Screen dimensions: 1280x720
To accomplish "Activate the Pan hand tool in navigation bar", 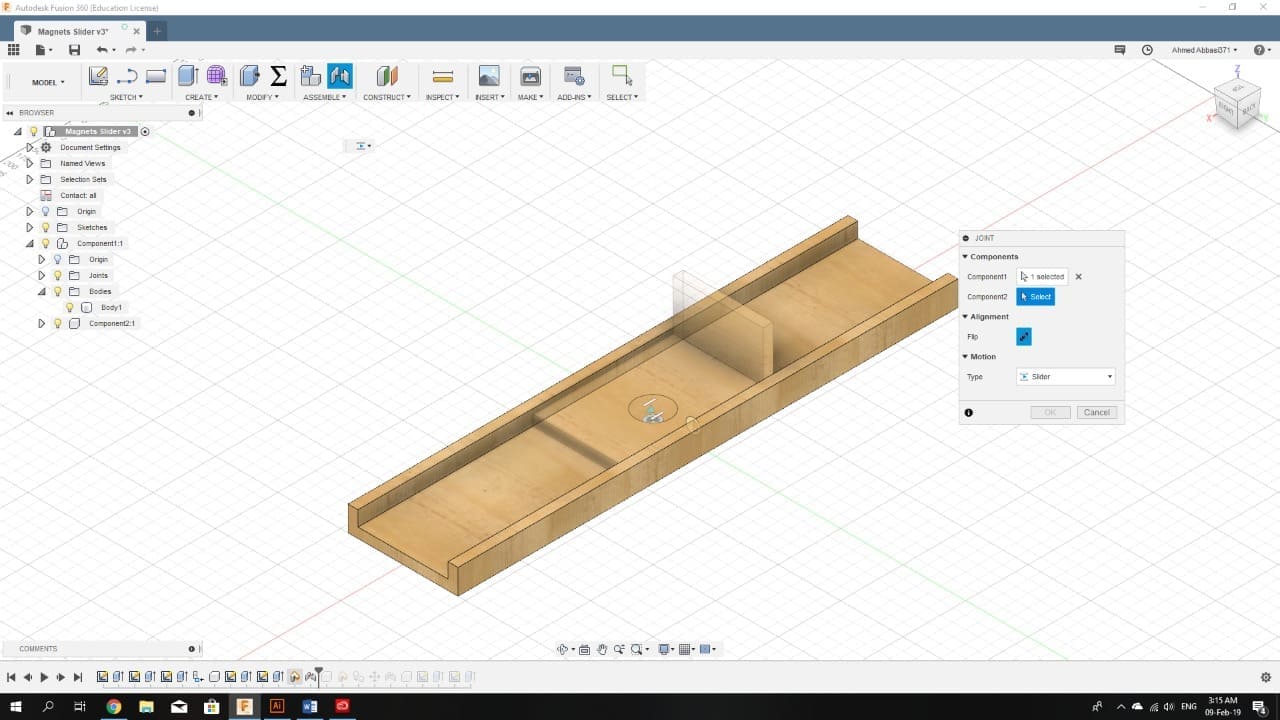I will [x=602, y=649].
